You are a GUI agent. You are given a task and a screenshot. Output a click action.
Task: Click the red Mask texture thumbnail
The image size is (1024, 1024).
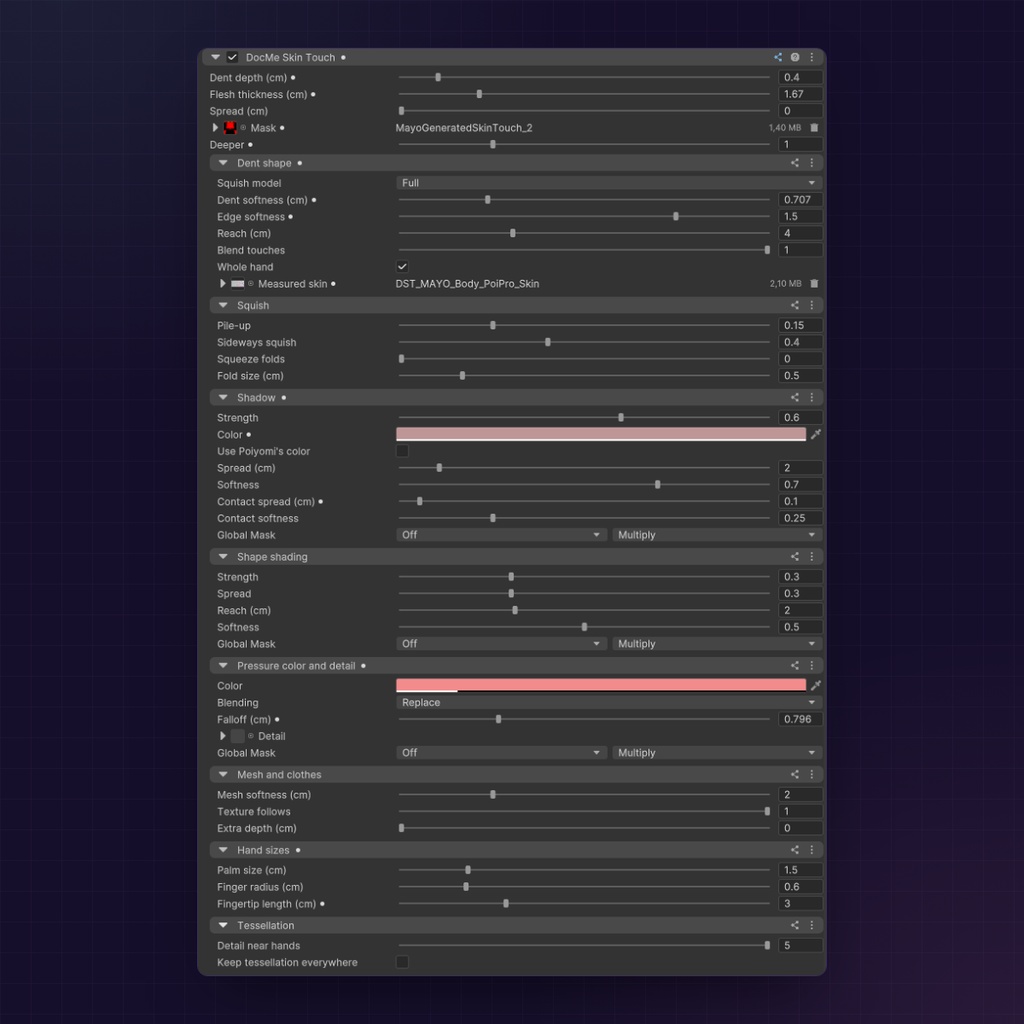(x=230, y=128)
